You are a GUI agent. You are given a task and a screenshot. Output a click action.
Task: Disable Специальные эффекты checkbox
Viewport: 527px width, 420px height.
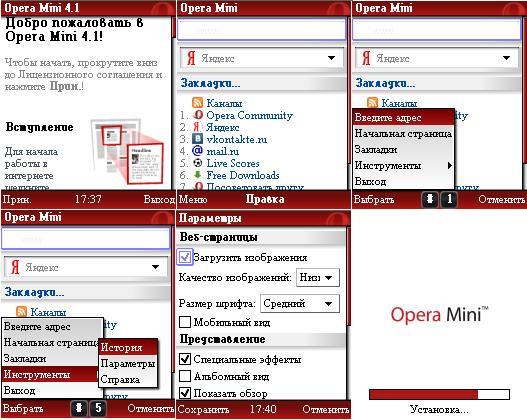pyautogui.click(x=185, y=359)
